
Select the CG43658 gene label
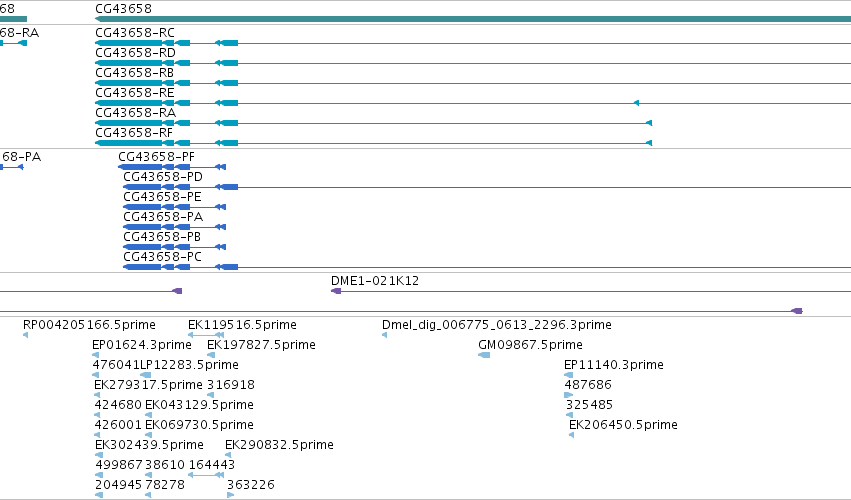[x=123, y=9]
